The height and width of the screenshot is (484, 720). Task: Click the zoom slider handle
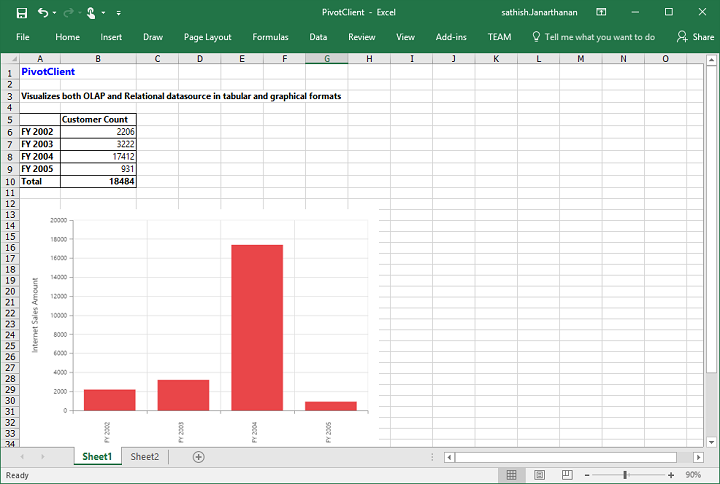(625, 475)
